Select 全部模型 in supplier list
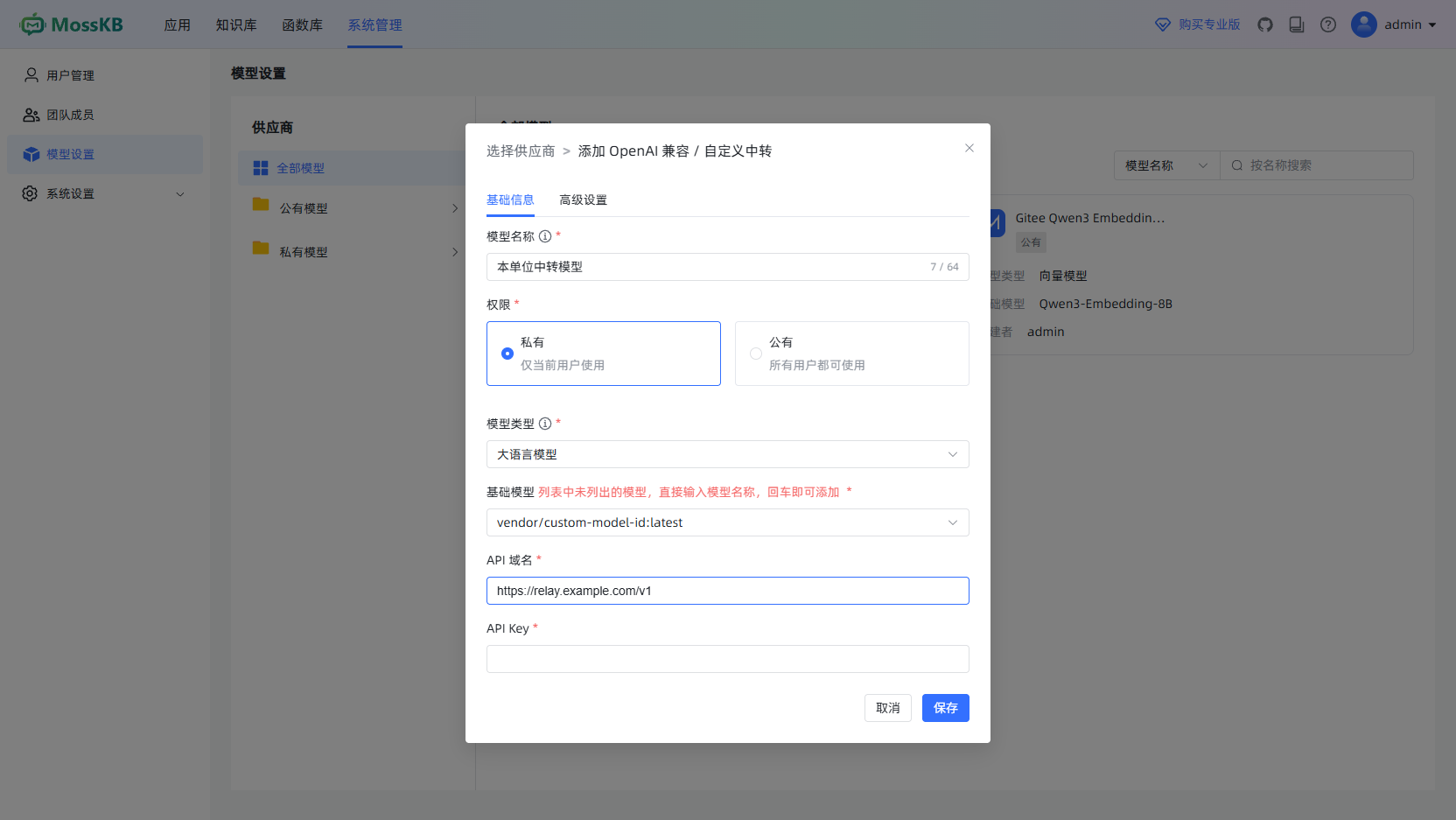Screen dimensions: 1456x820 click(x=352, y=168)
